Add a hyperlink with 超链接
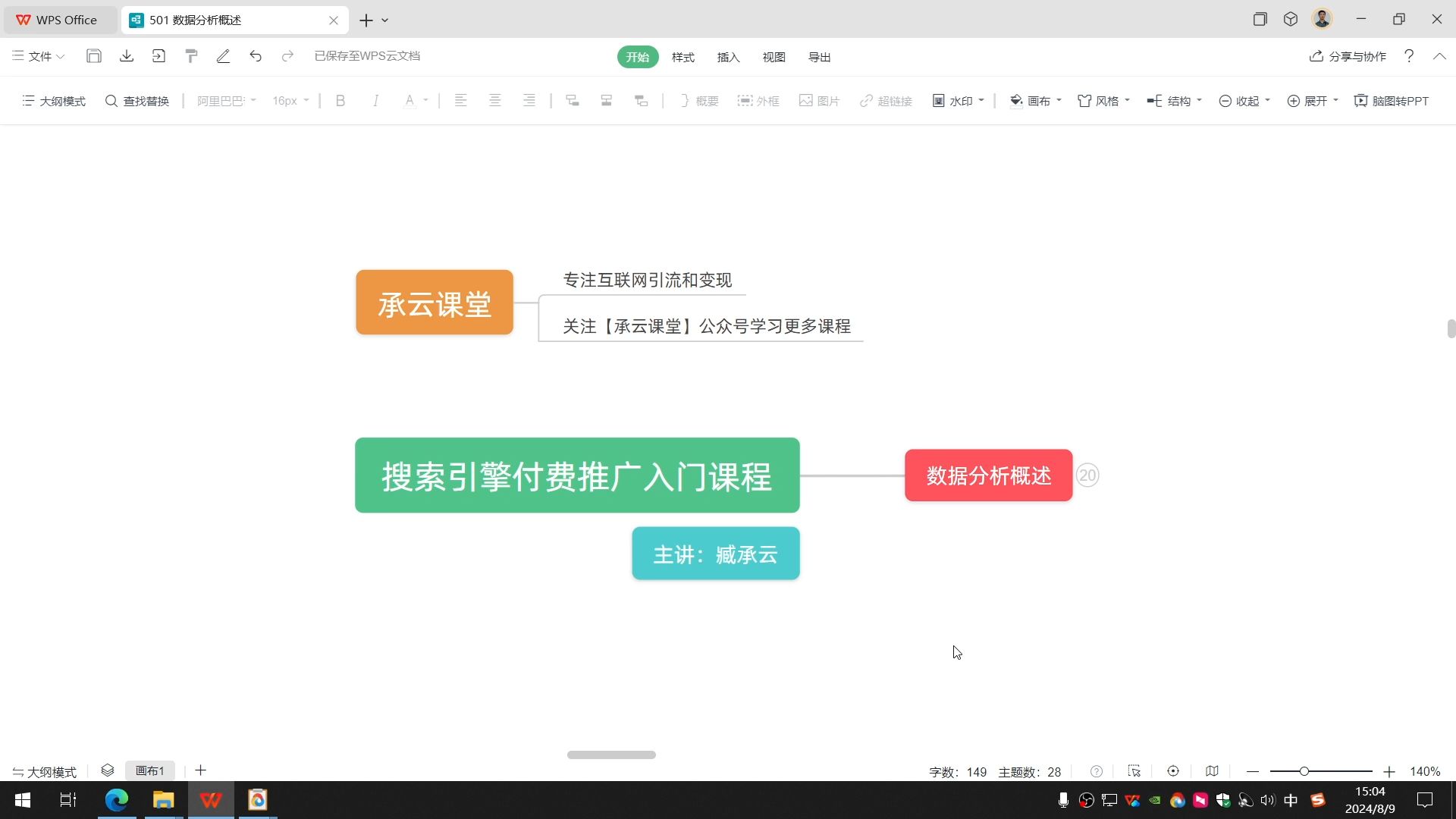1456x819 pixels. tap(886, 101)
